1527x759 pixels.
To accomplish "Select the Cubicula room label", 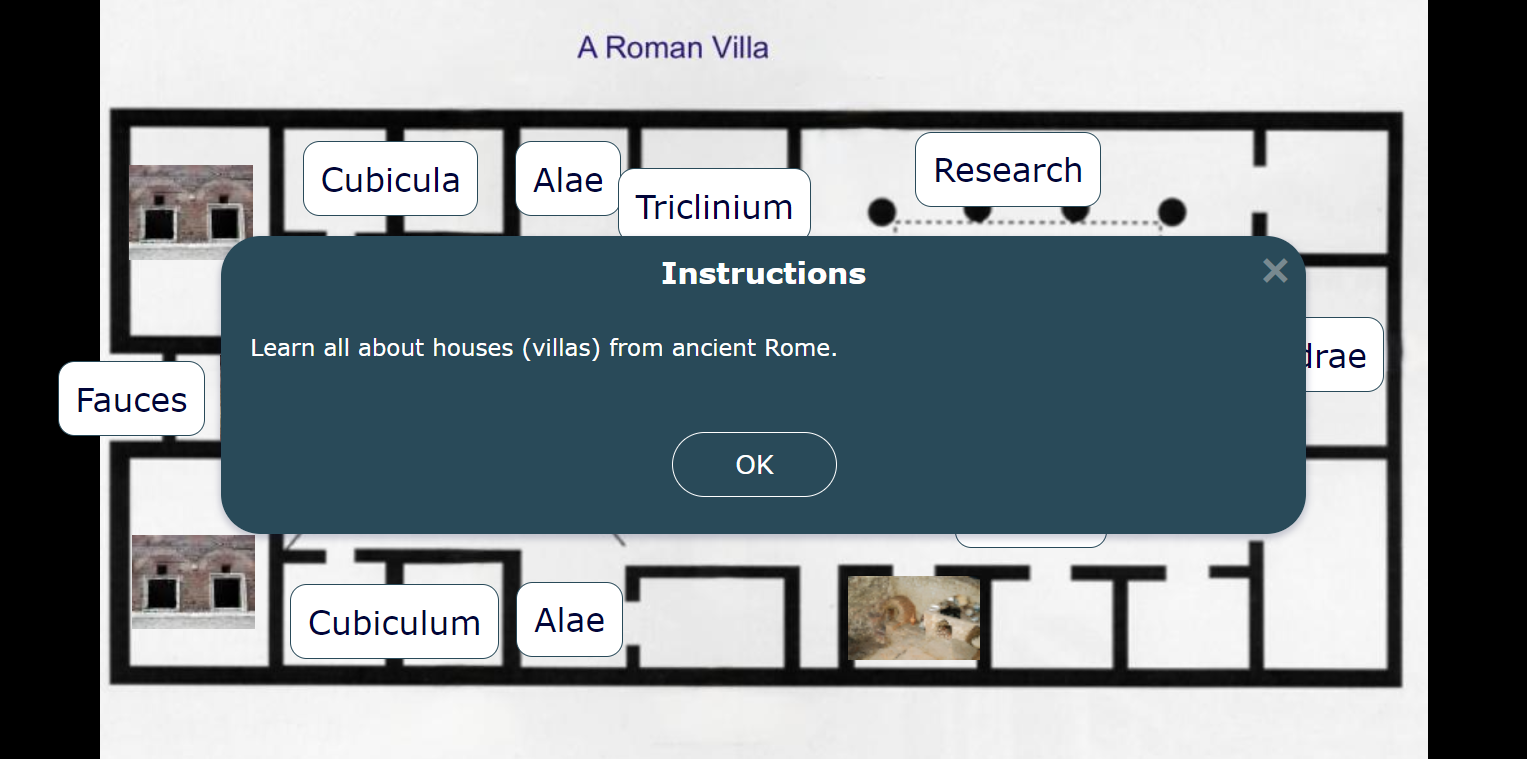I will coord(390,178).
